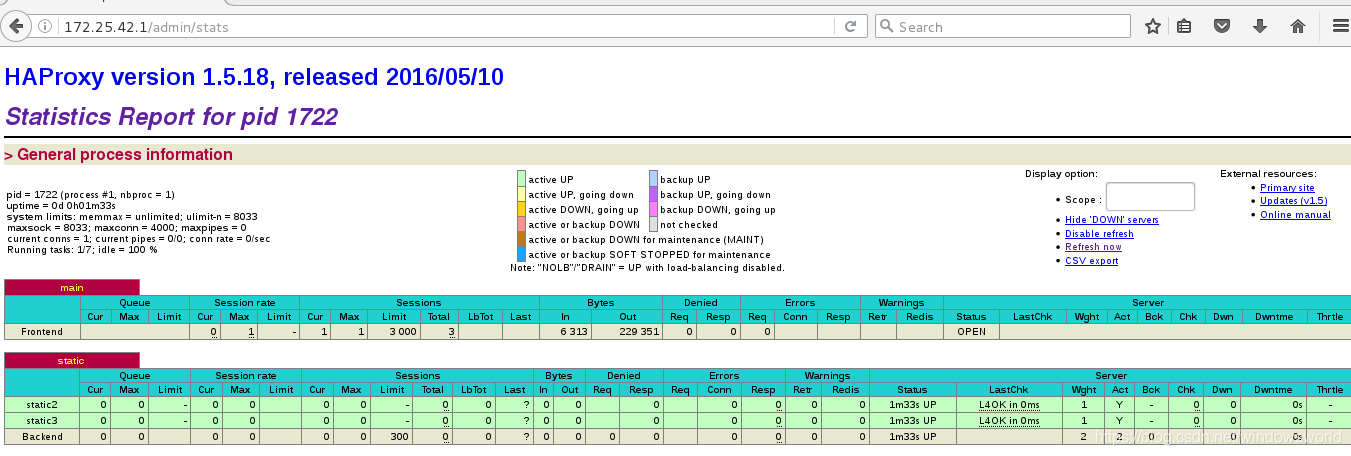Save page to Pocket icon

pyautogui.click(x=1222, y=27)
